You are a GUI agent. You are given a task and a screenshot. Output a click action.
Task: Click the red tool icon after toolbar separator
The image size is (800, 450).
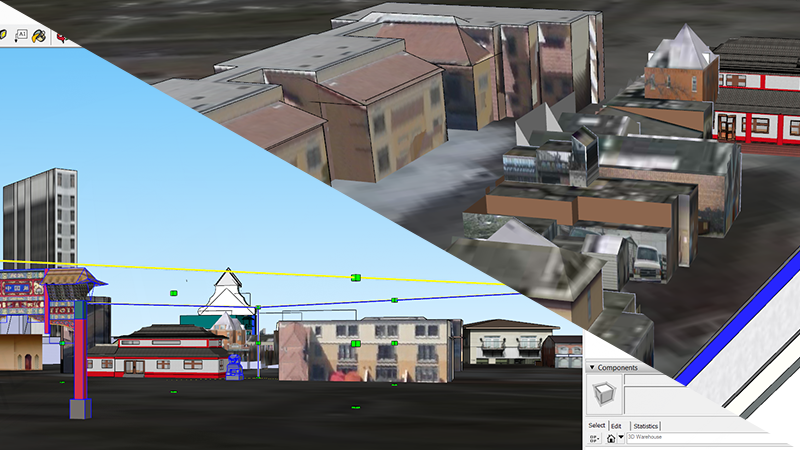coord(62,37)
